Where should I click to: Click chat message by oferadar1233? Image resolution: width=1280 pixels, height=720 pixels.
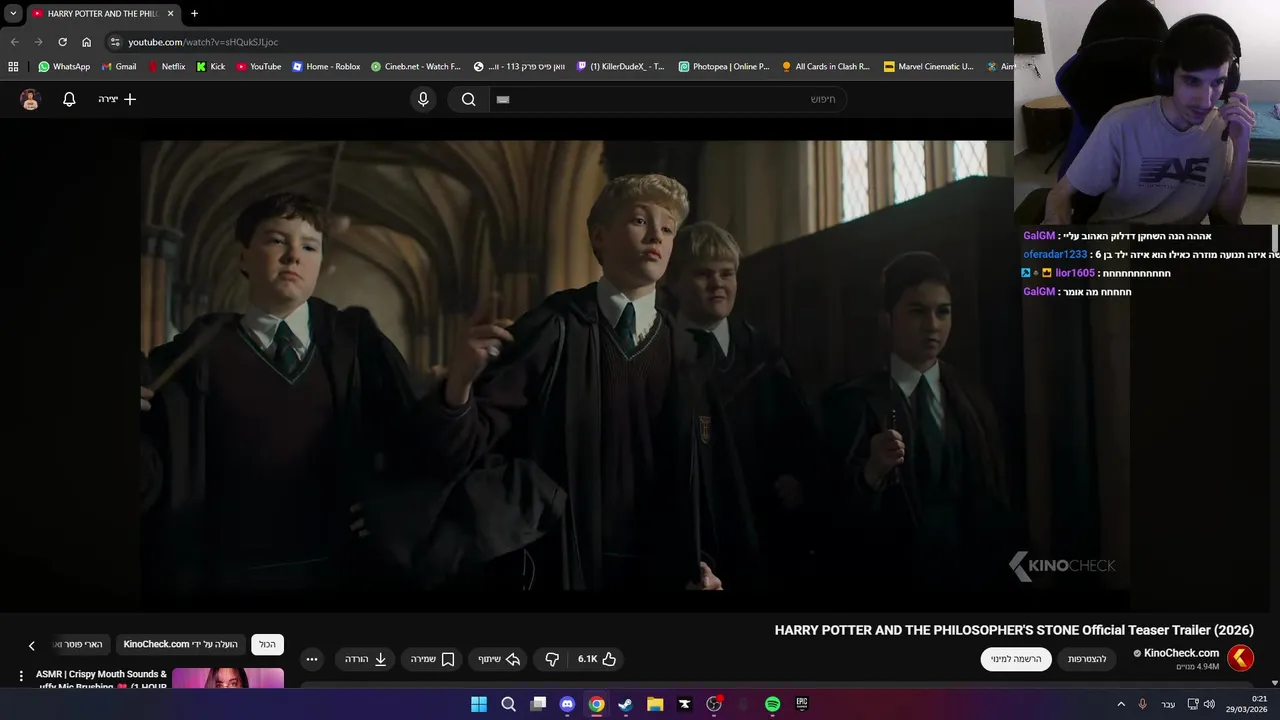[x=1151, y=254]
